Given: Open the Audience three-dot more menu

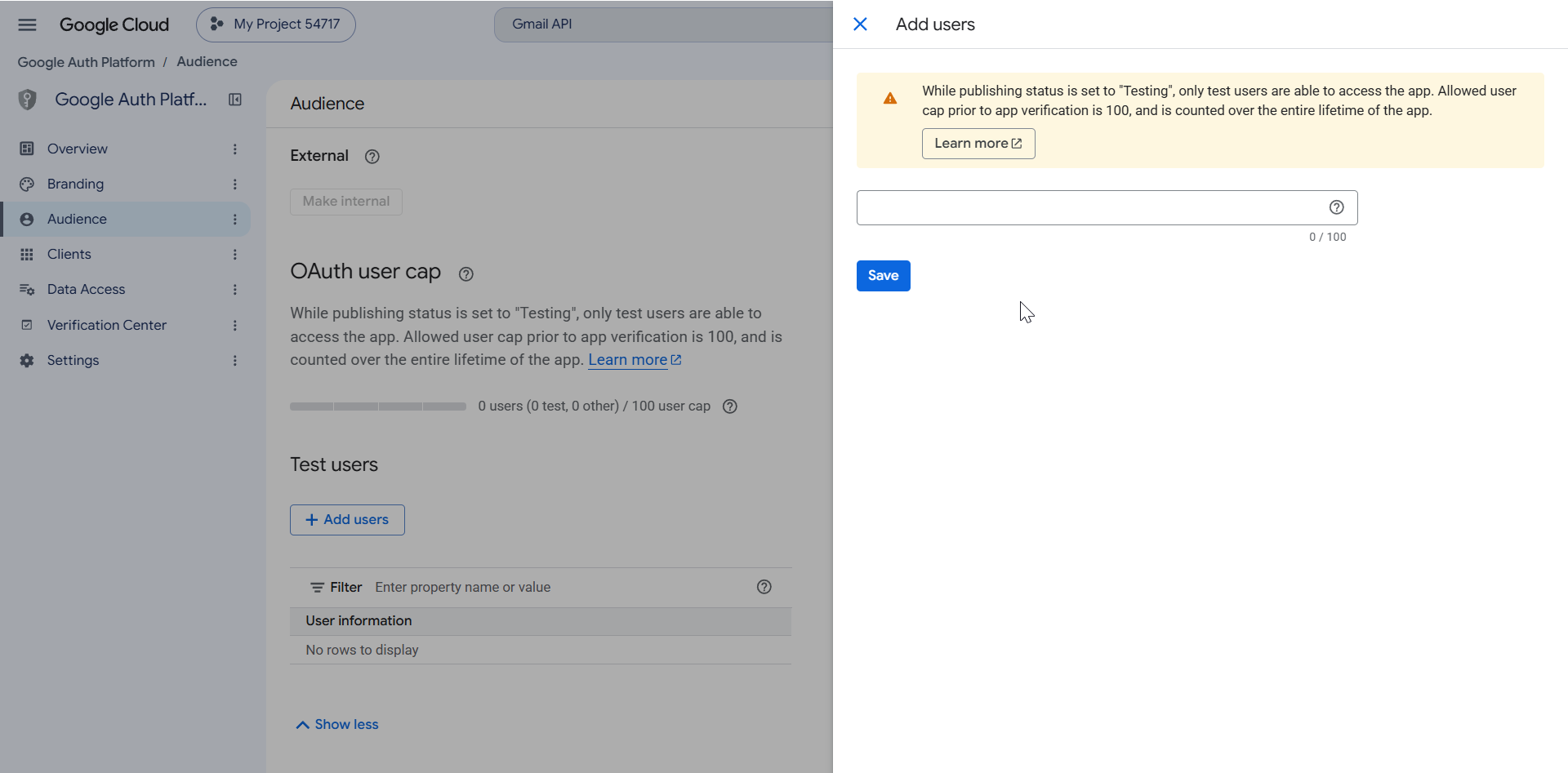Looking at the screenshot, I should coord(235,219).
